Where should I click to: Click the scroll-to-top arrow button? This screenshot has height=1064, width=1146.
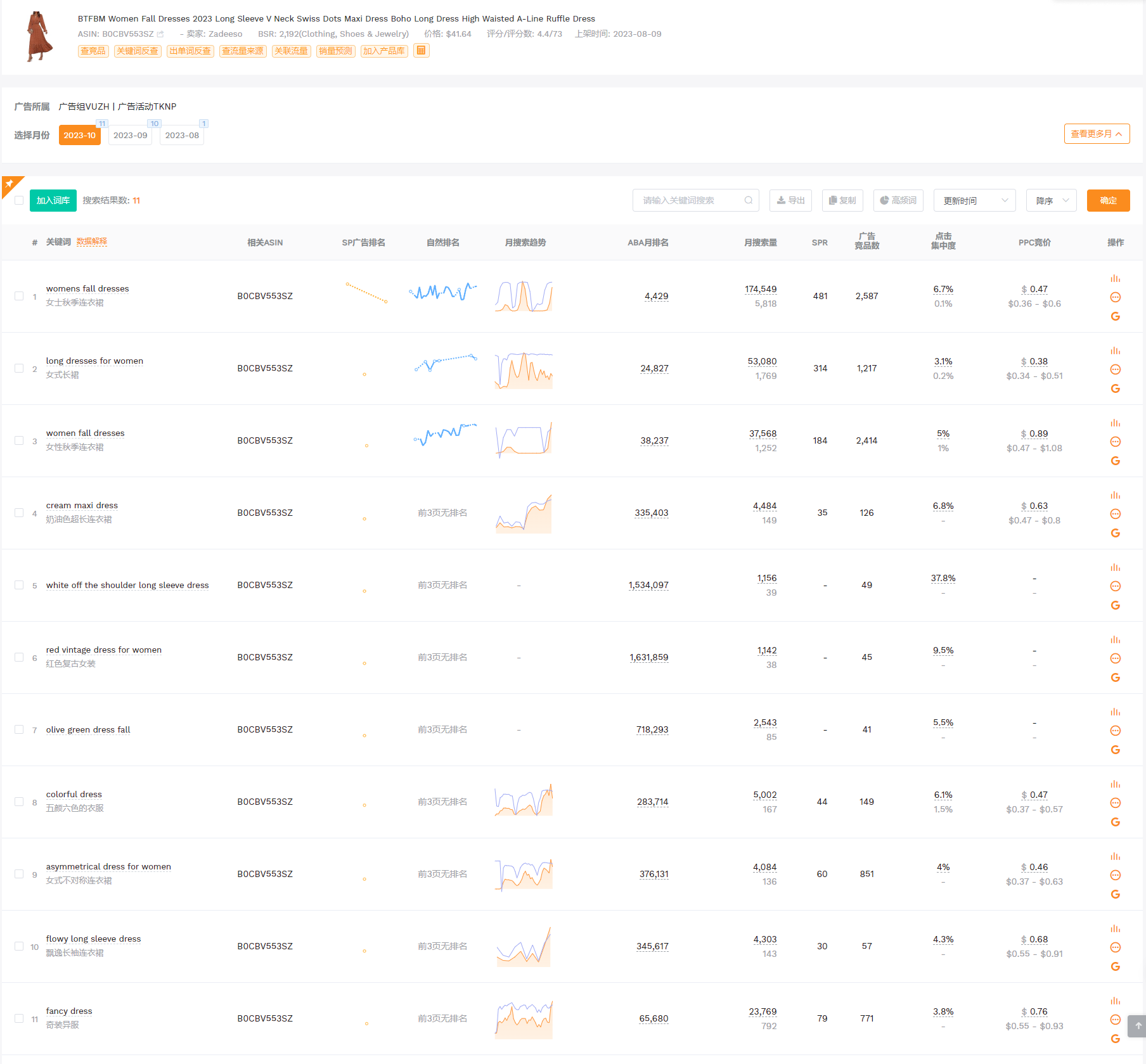tap(1137, 1026)
